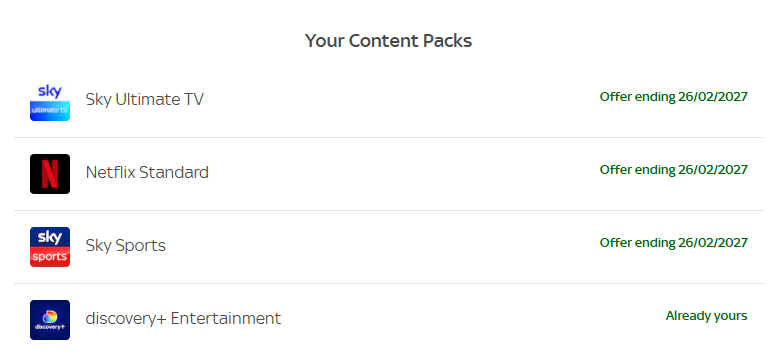Tap the discovery+ logo icon
This screenshot has height=362, width=774.
click(x=50, y=320)
